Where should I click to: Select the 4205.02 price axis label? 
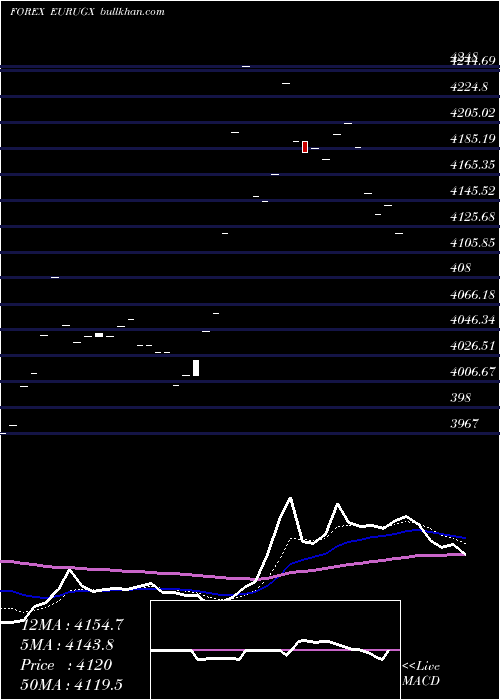pos(473,112)
